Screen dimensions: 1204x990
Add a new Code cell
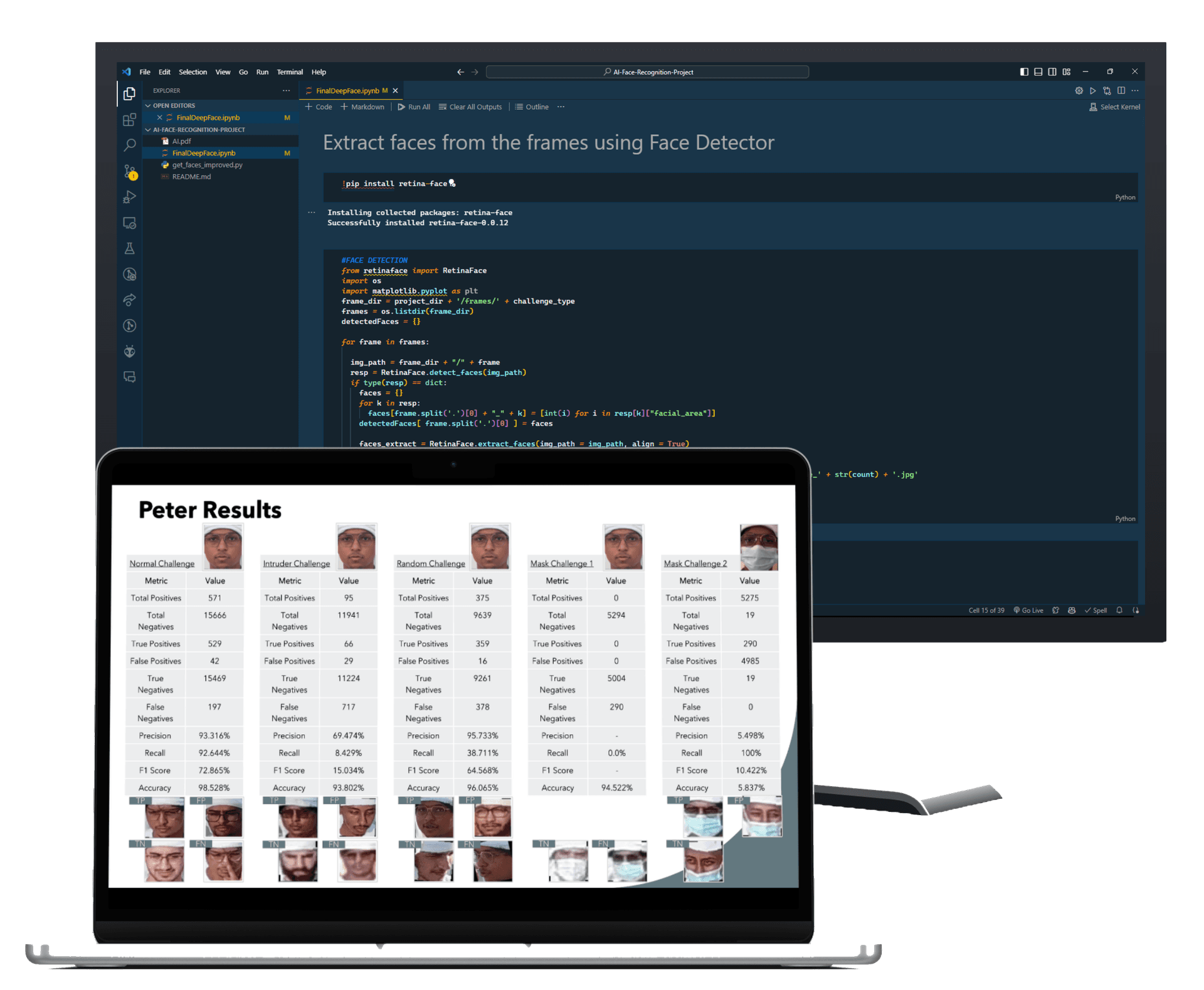pos(319,107)
